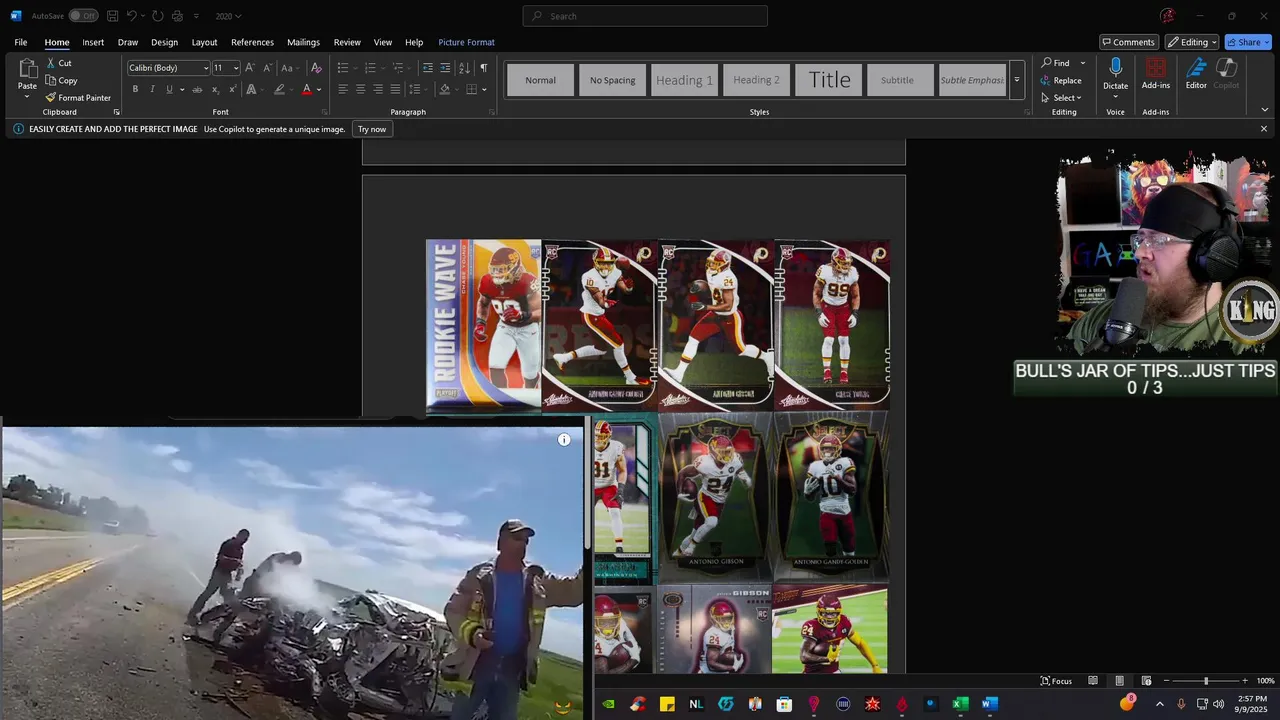The height and width of the screenshot is (720, 1280).
Task: Toggle Strikethrough formatting
Action: tap(197, 89)
